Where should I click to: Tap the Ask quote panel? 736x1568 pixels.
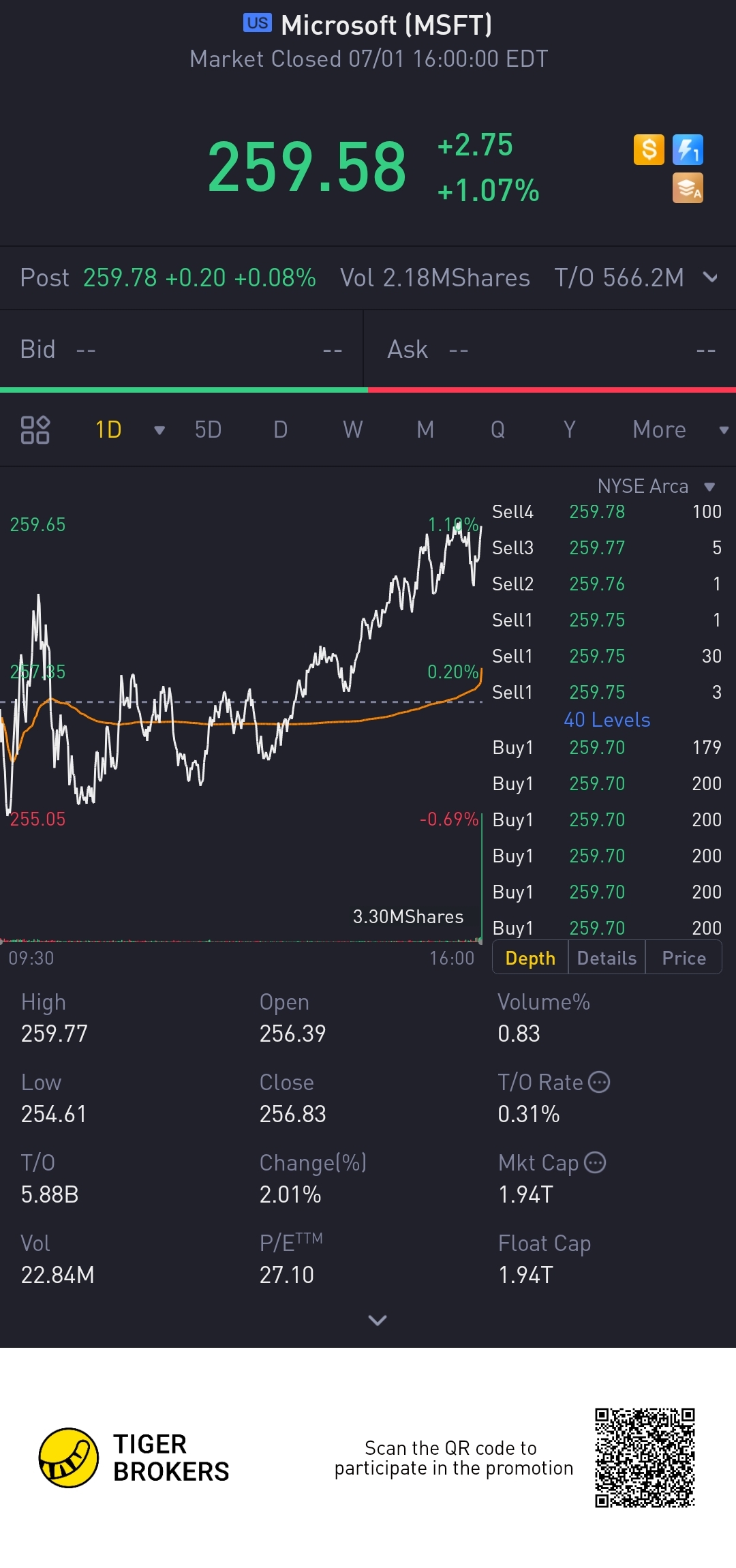click(x=550, y=349)
